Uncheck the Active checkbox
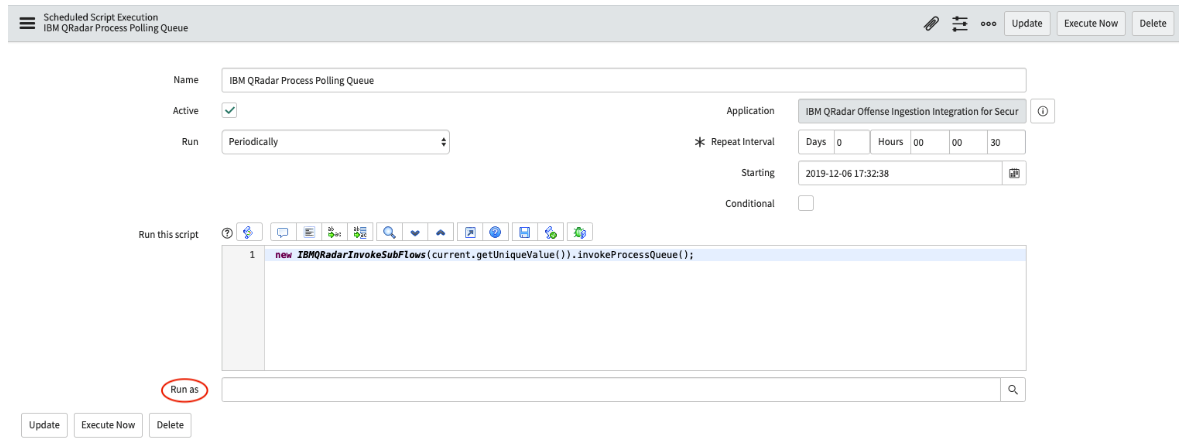The height and width of the screenshot is (448, 1187). click(x=229, y=110)
